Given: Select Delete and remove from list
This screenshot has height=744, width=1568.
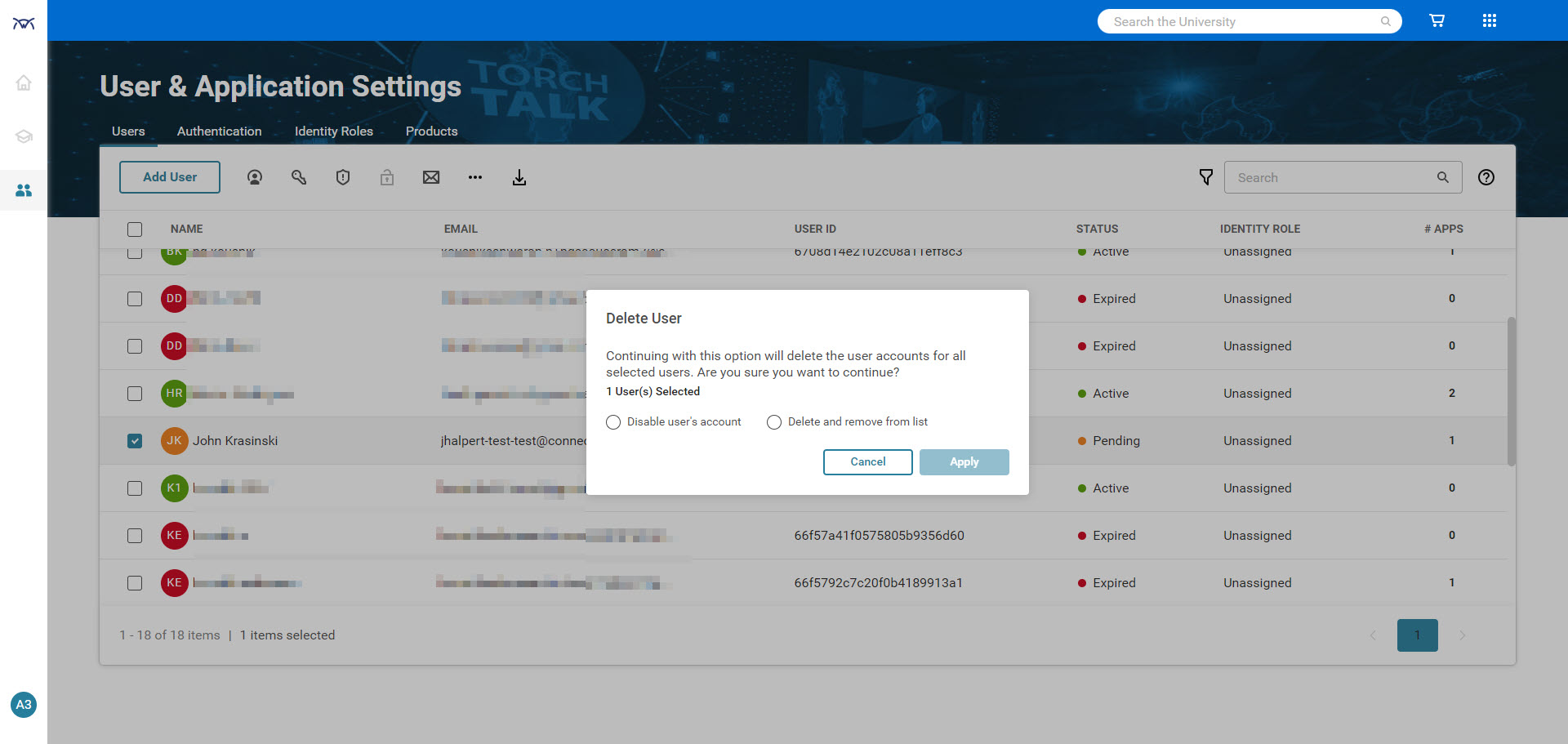Looking at the screenshot, I should pyautogui.click(x=774, y=422).
